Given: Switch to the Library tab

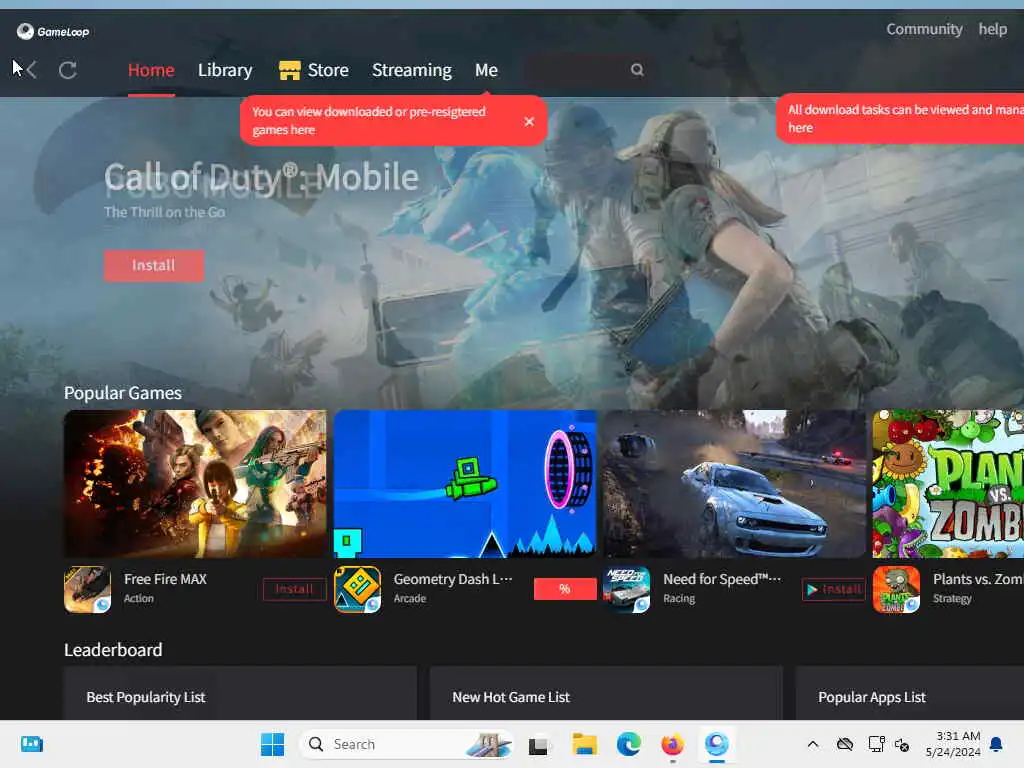Looking at the screenshot, I should 225,70.
